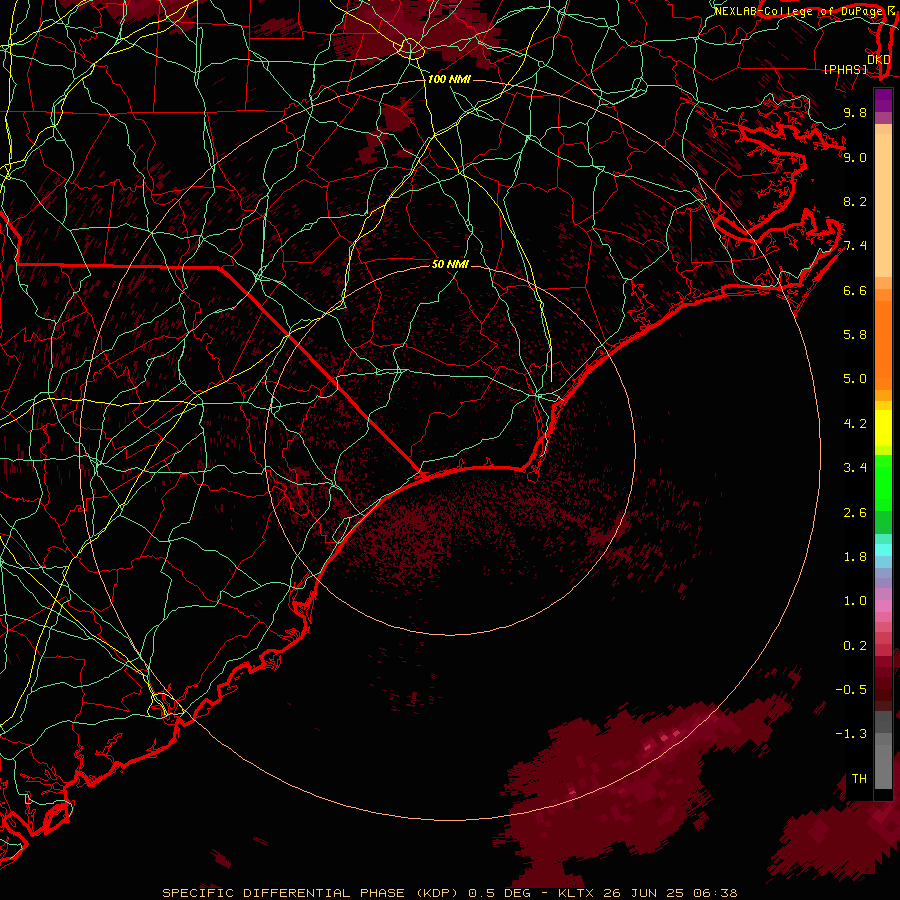Click the TH label on the color scale

[x=859, y=779]
